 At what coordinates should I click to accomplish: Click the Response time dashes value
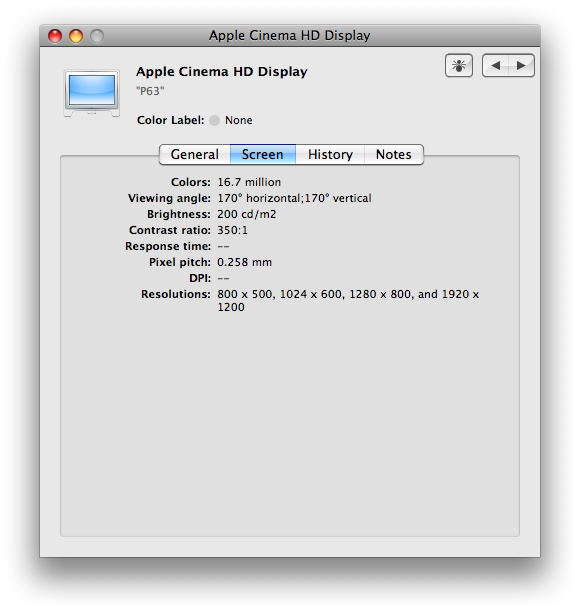223,247
